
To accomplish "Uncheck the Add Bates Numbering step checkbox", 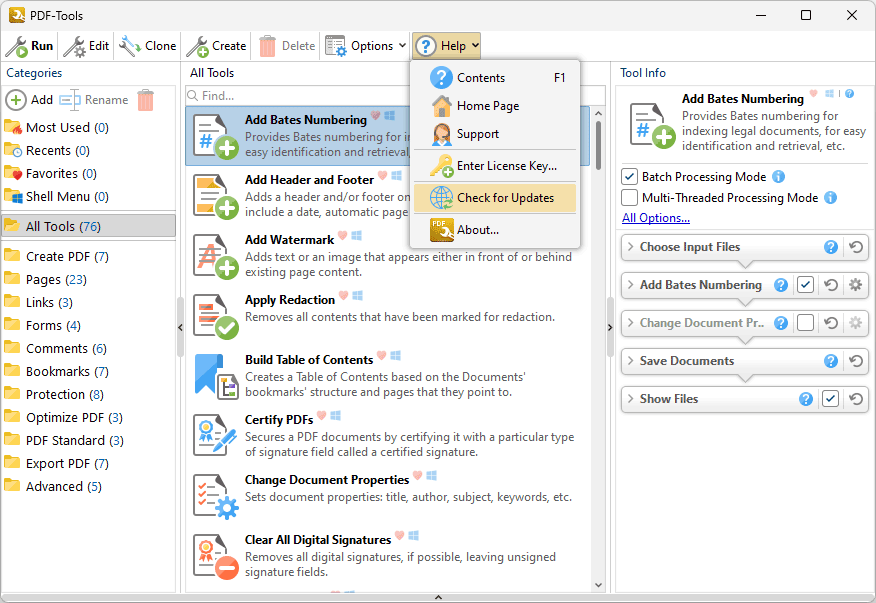I will [x=805, y=285].
